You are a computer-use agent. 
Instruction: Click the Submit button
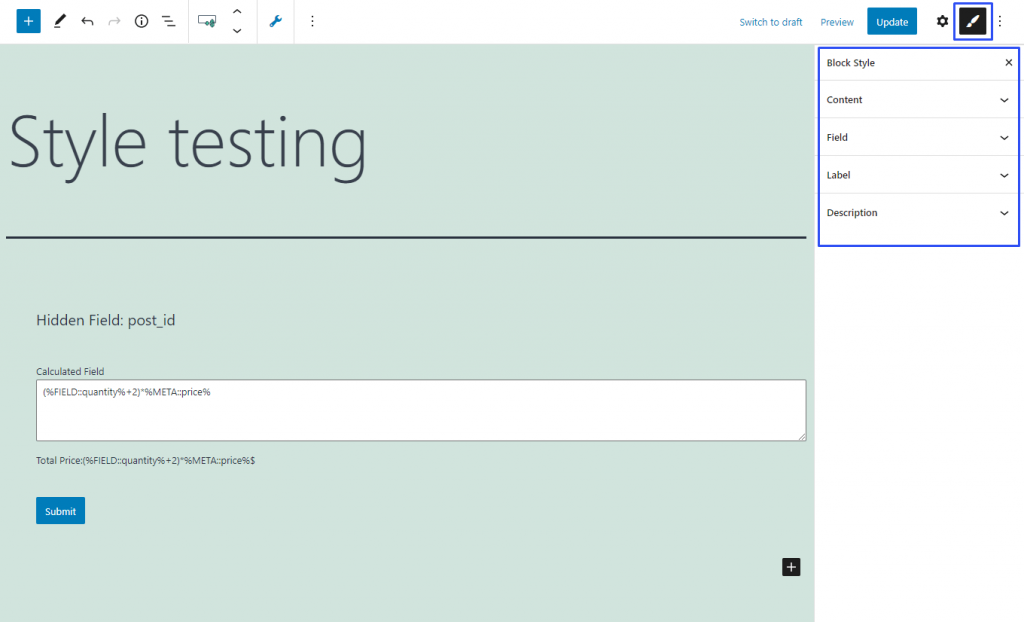pos(60,511)
